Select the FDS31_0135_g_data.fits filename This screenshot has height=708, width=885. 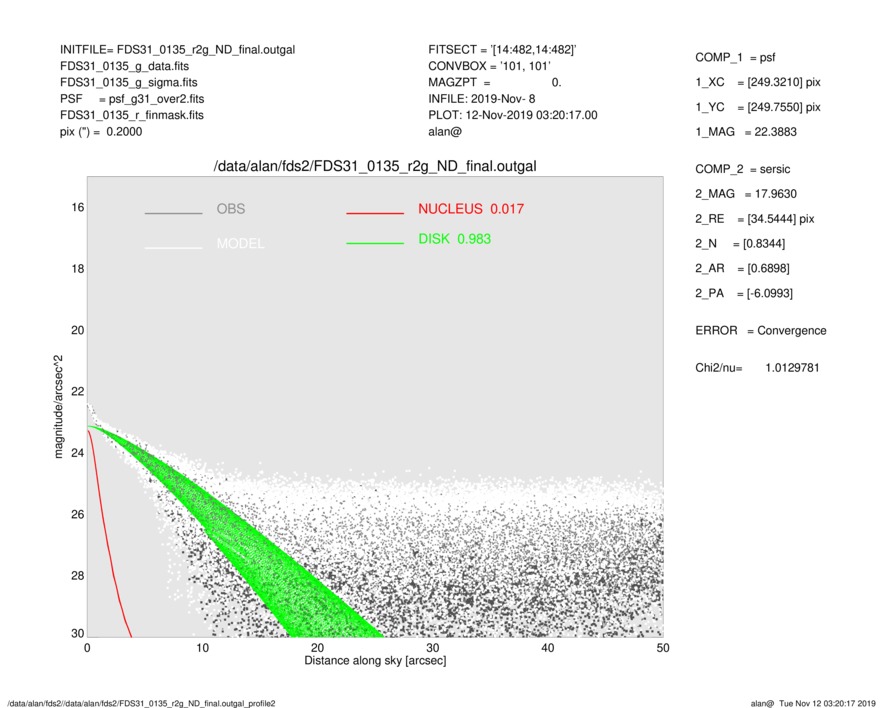point(124,66)
